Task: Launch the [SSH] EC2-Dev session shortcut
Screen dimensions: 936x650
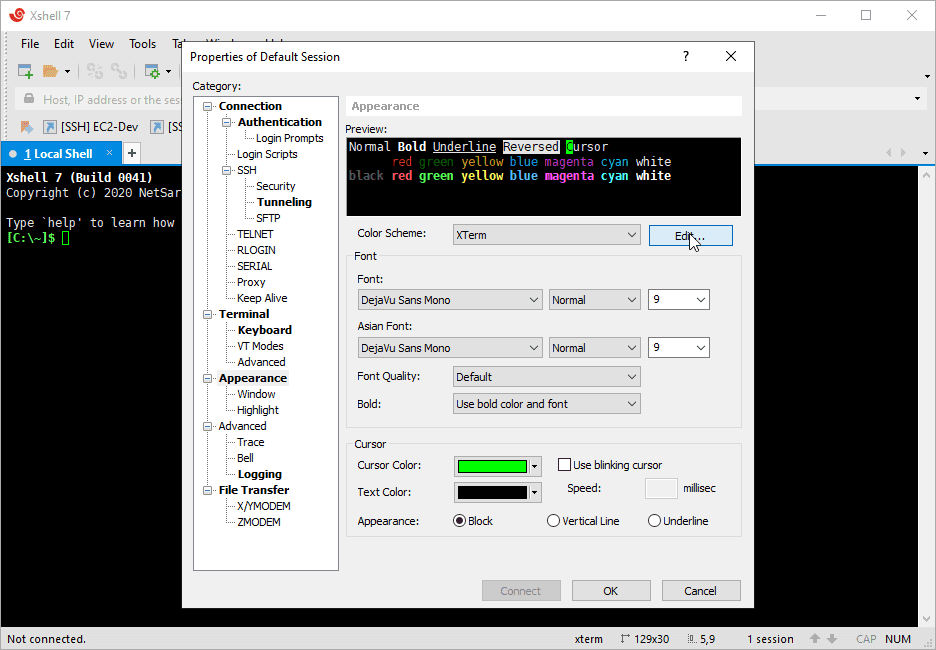Action: point(91,127)
